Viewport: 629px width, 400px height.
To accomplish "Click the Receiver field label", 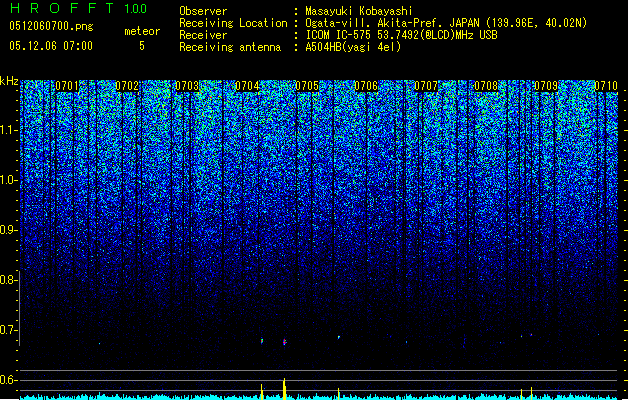I will (203, 35).
